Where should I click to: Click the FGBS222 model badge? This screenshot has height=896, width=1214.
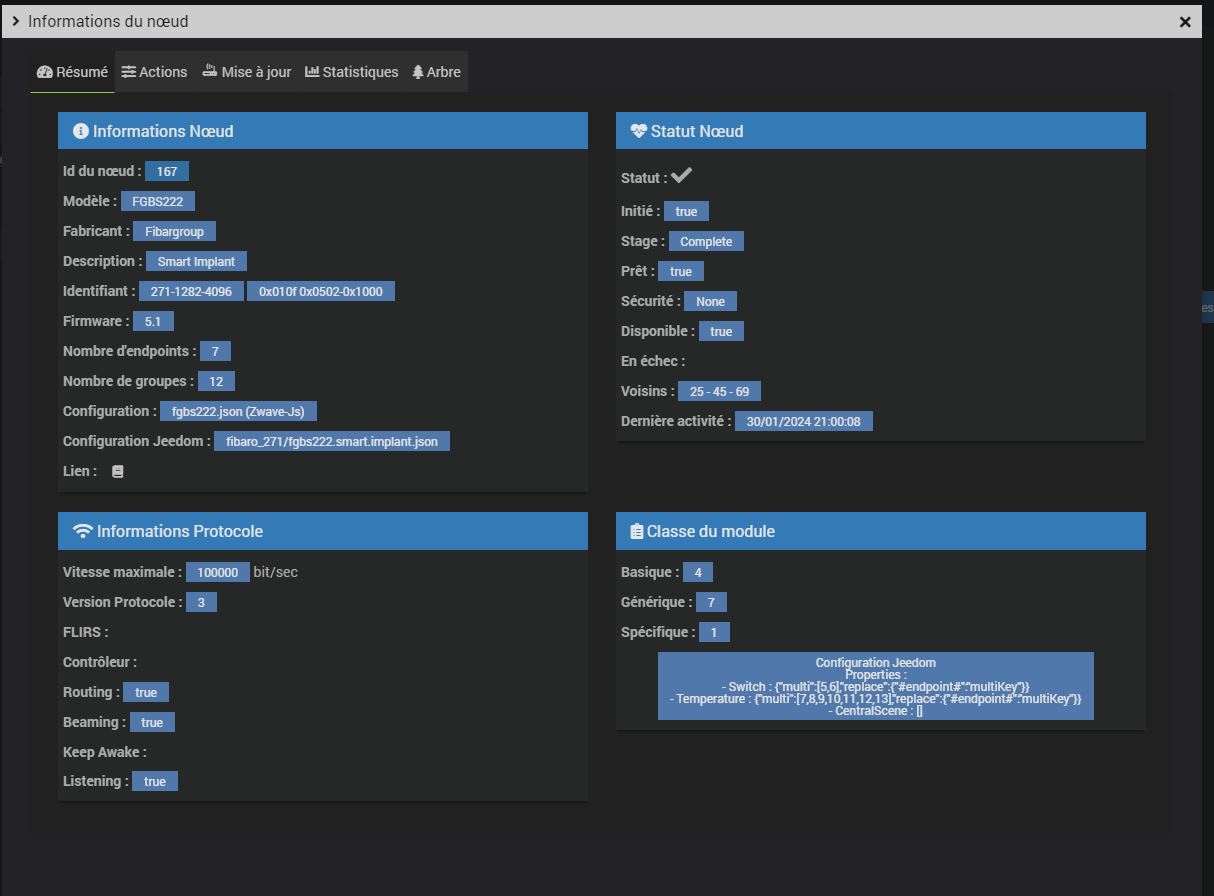click(x=157, y=201)
